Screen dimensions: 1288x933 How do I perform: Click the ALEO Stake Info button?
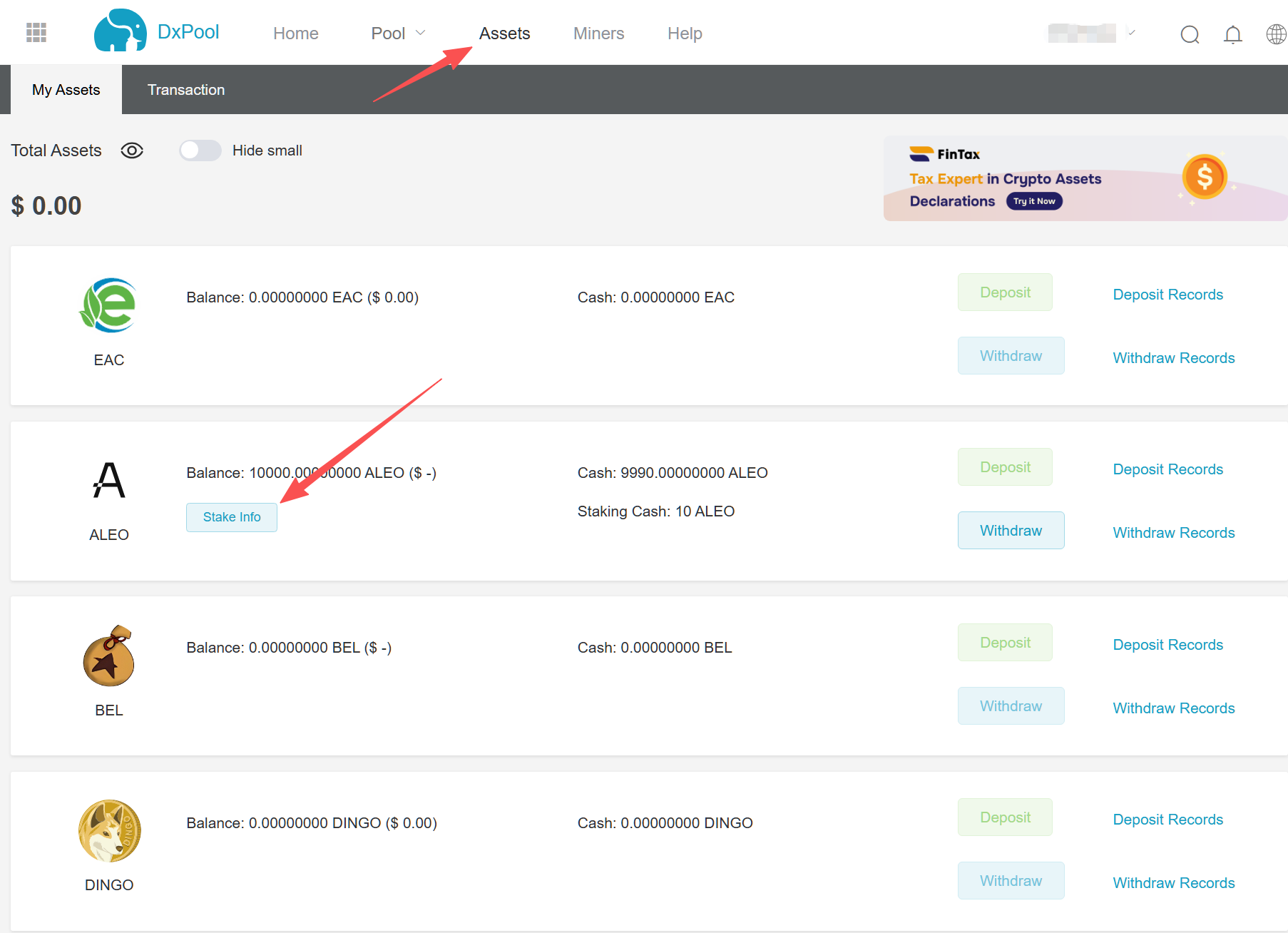coord(232,517)
